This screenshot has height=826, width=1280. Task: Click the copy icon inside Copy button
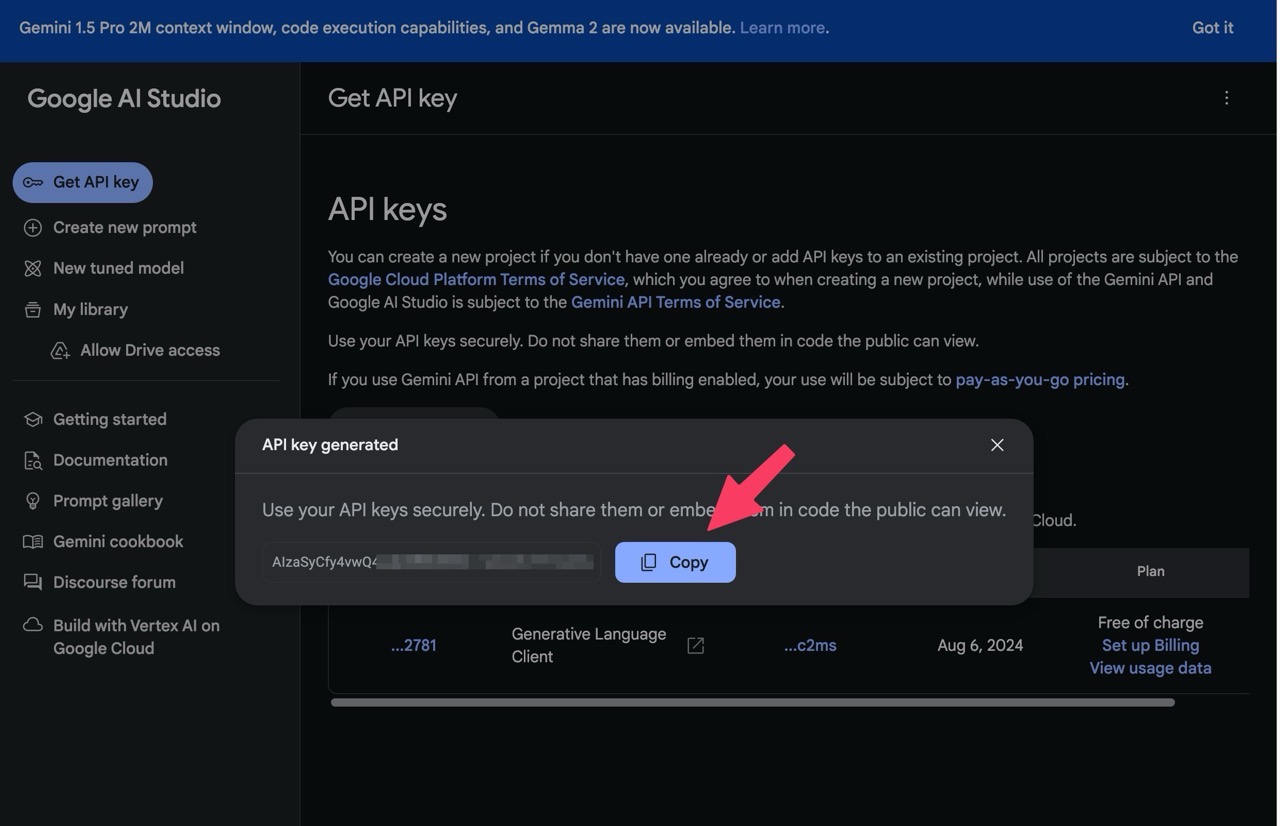click(648, 562)
